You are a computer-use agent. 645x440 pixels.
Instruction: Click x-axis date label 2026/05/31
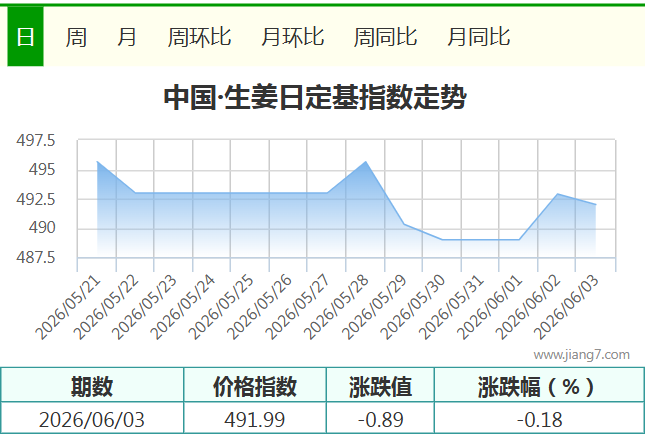tap(451, 308)
